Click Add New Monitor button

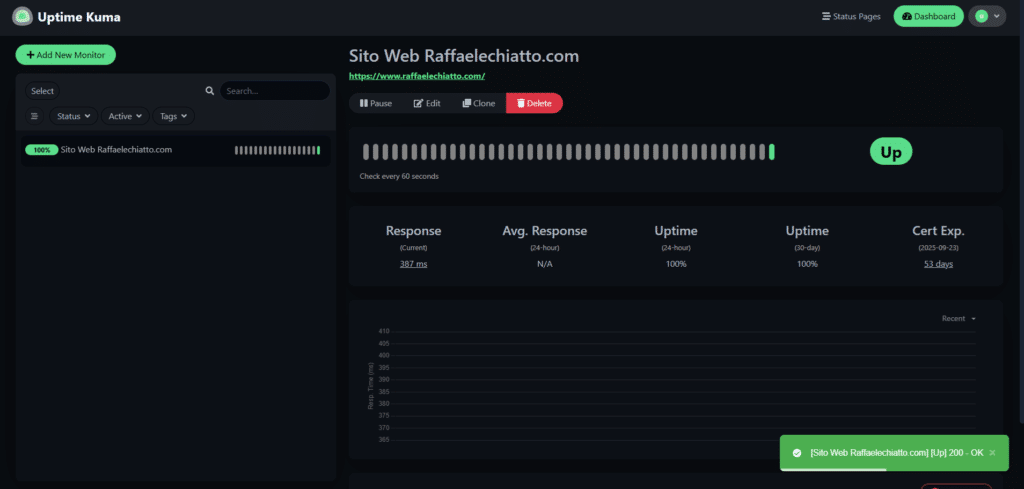click(65, 55)
